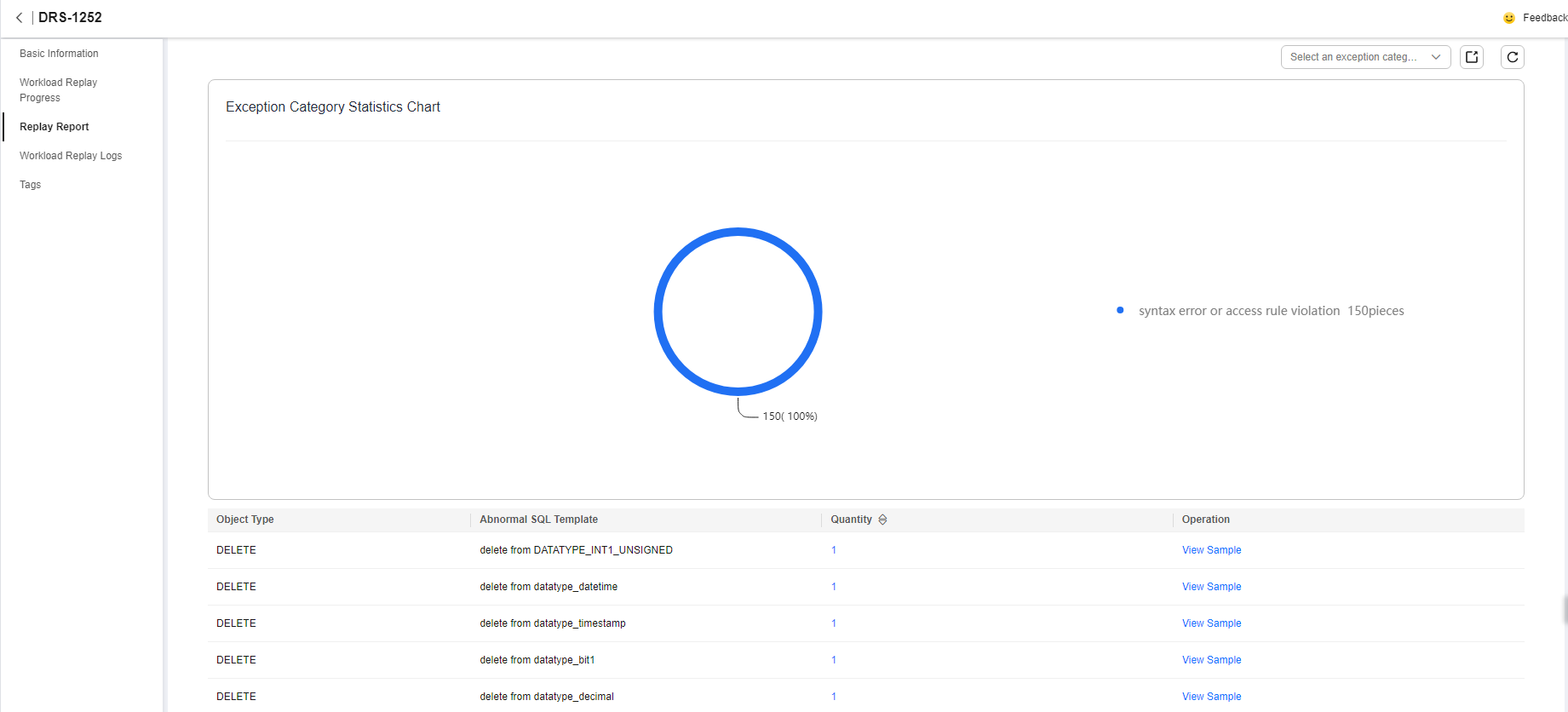Select 'delete from datatype_bit1' template text

click(x=537, y=660)
